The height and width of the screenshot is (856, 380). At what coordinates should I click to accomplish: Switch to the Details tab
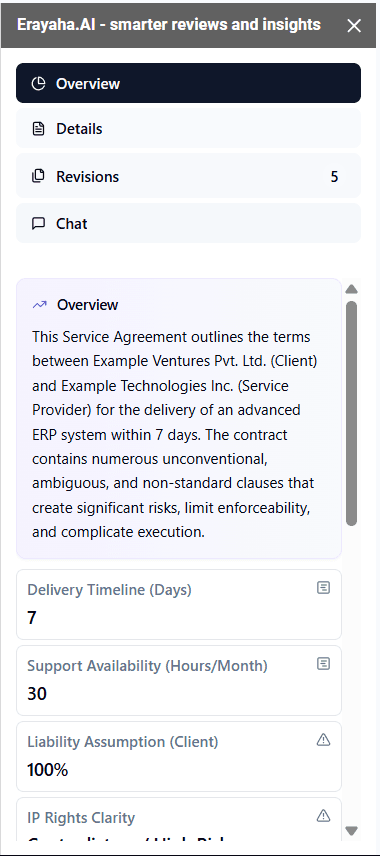tap(188, 128)
